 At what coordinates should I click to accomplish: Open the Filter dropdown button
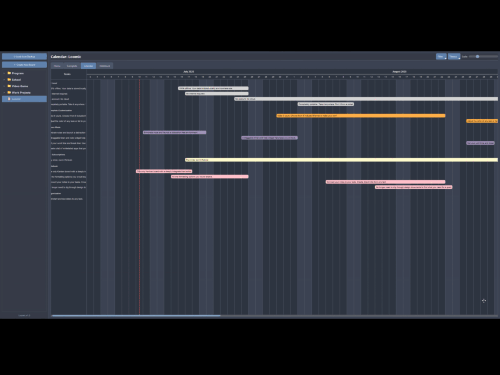click(x=441, y=57)
